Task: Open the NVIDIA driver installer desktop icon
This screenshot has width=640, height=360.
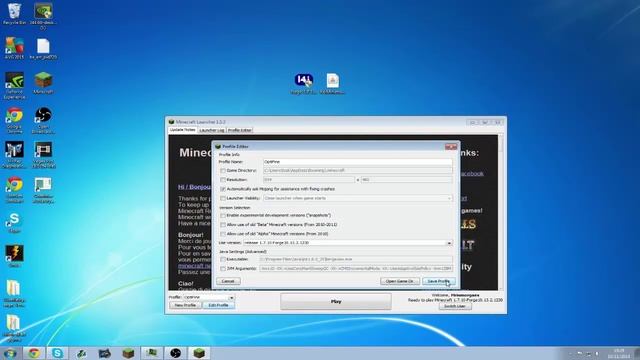Action: [43, 16]
